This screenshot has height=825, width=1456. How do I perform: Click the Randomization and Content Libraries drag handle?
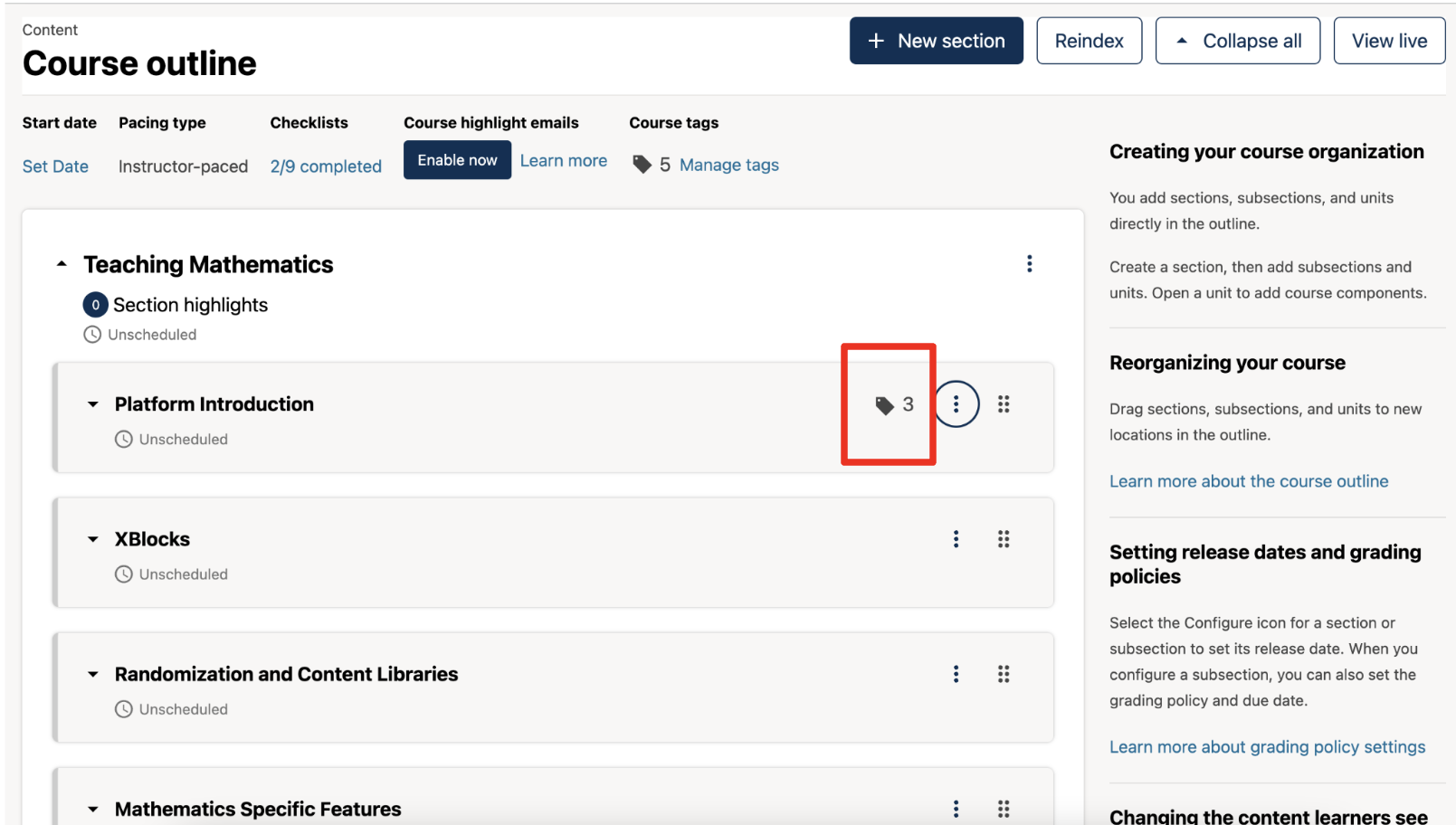1003,674
